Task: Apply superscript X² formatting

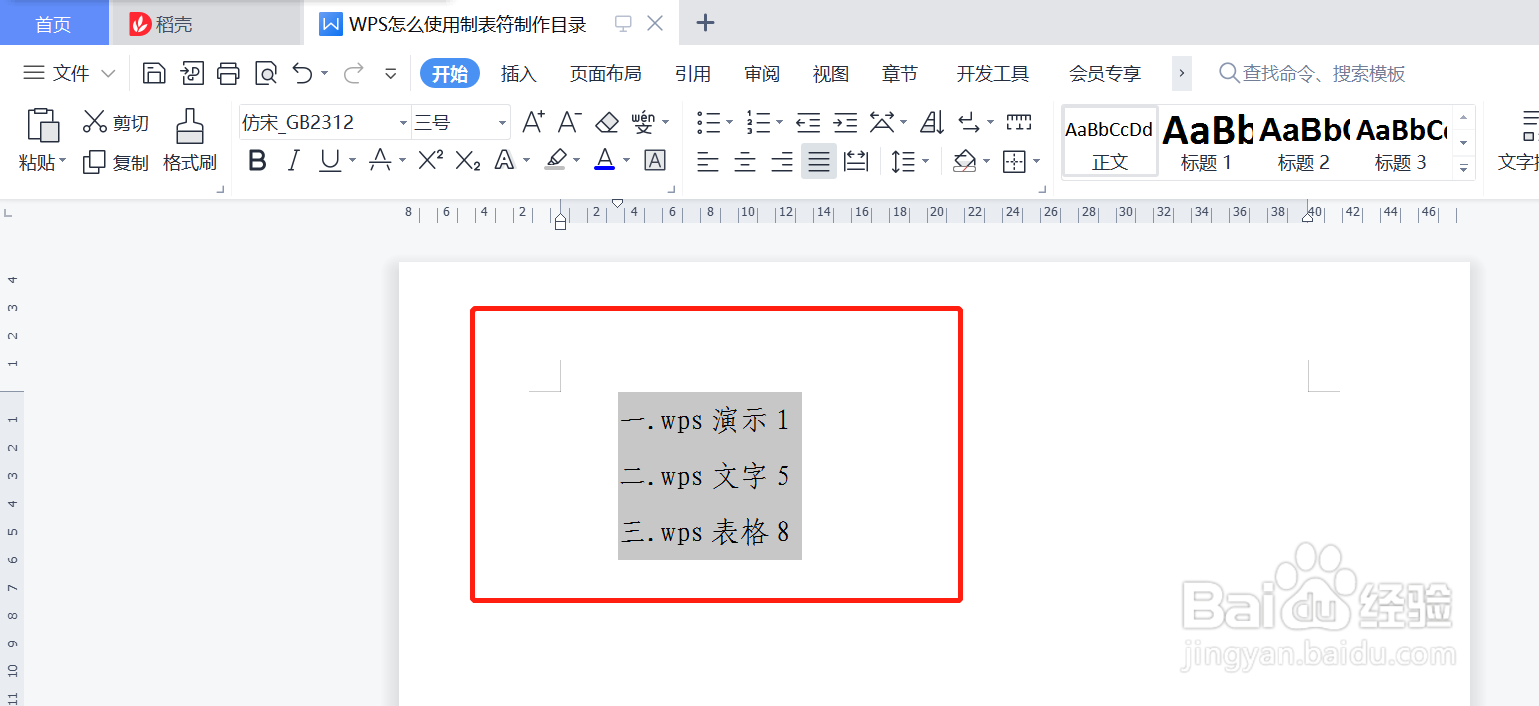Action: click(431, 160)
